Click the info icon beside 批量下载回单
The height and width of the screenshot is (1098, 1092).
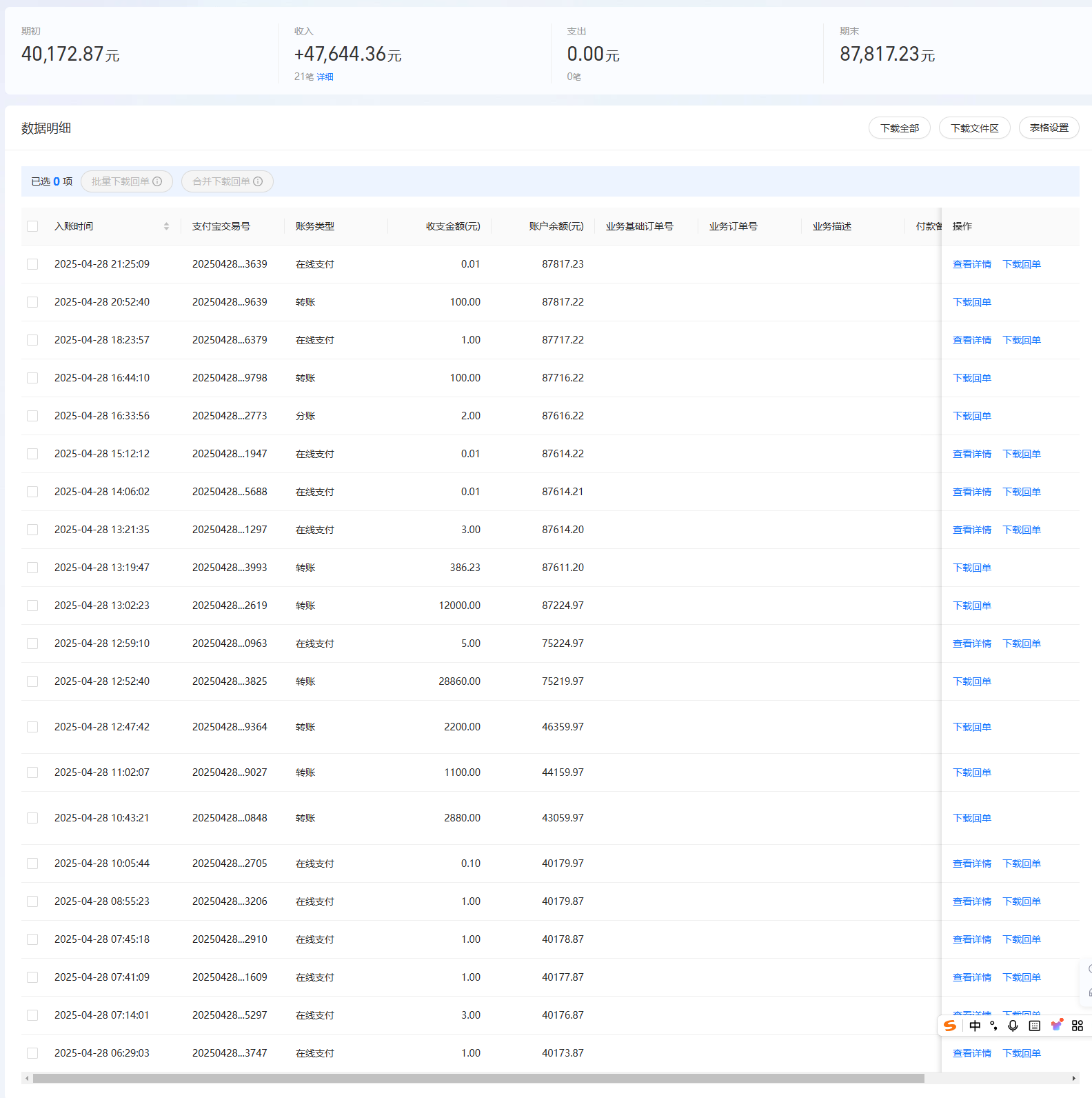(x=157, y=181)
